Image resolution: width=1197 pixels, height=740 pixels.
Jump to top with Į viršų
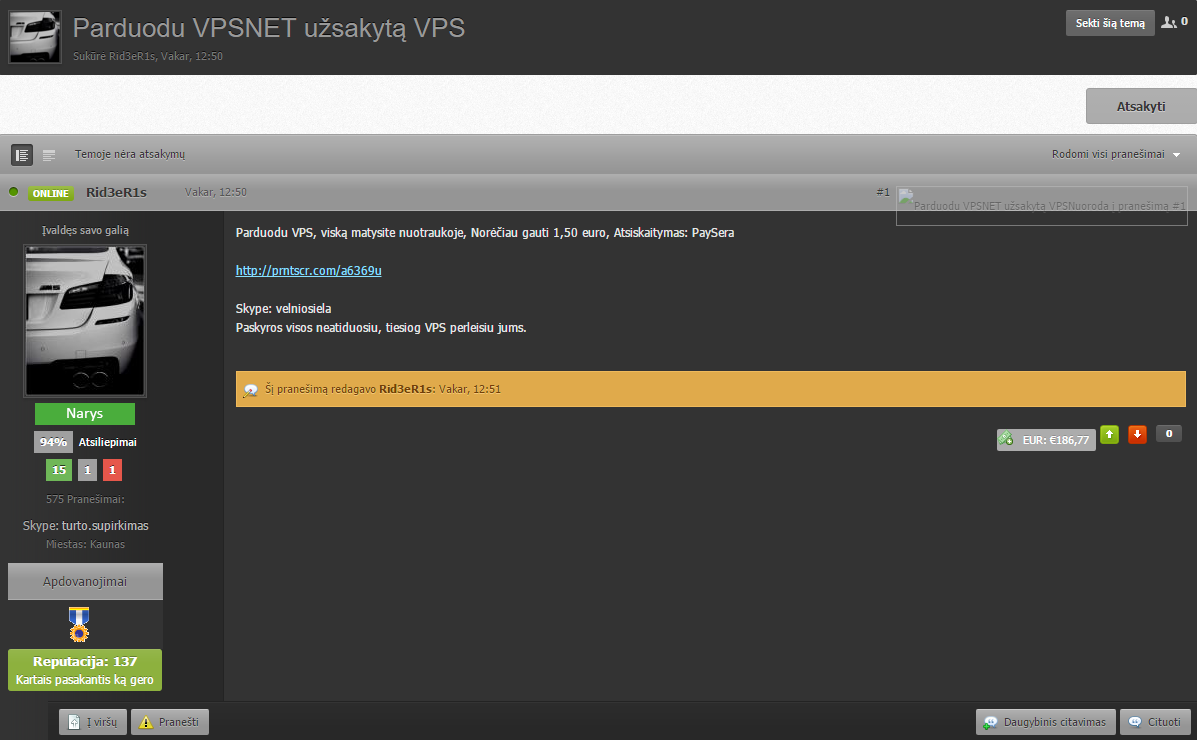[93, 722]
